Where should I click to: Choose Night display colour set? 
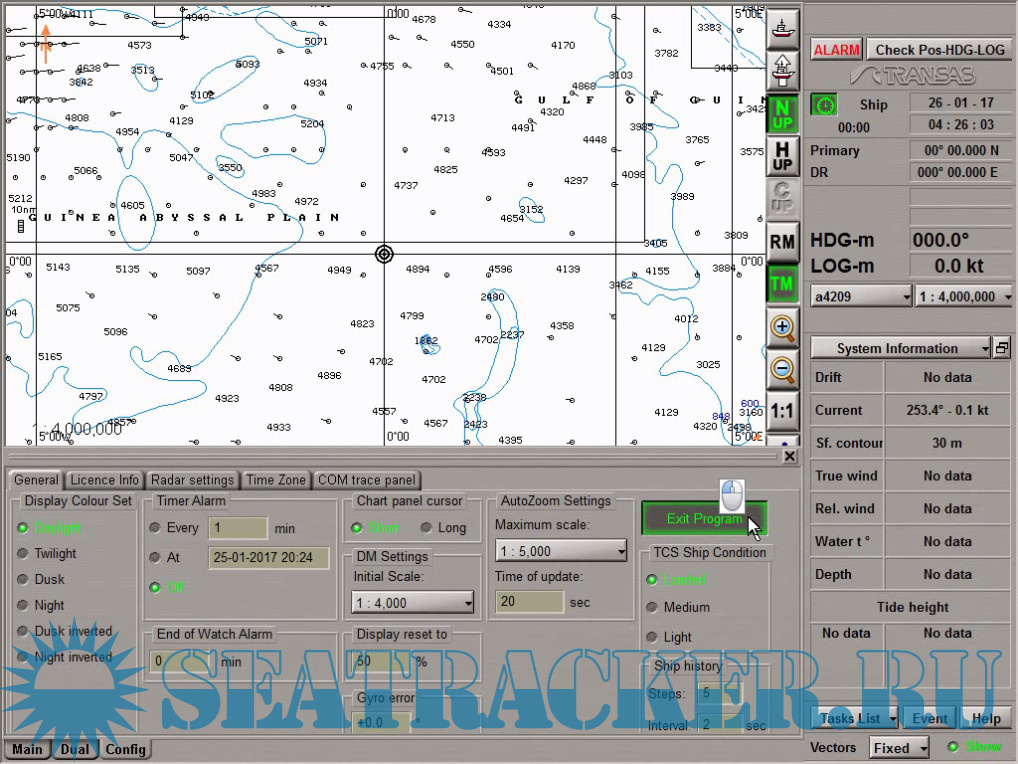24,605
